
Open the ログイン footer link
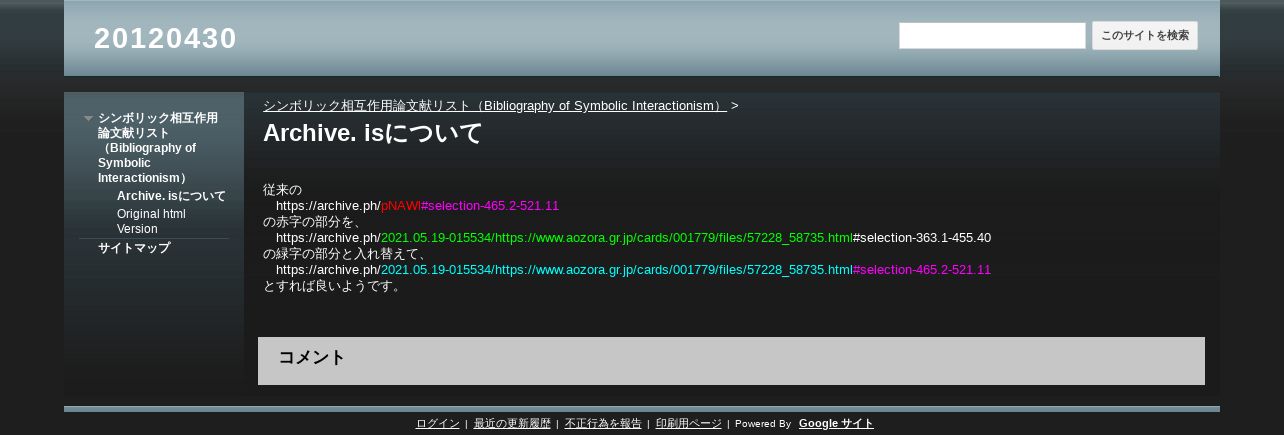(x=438, y=424)
